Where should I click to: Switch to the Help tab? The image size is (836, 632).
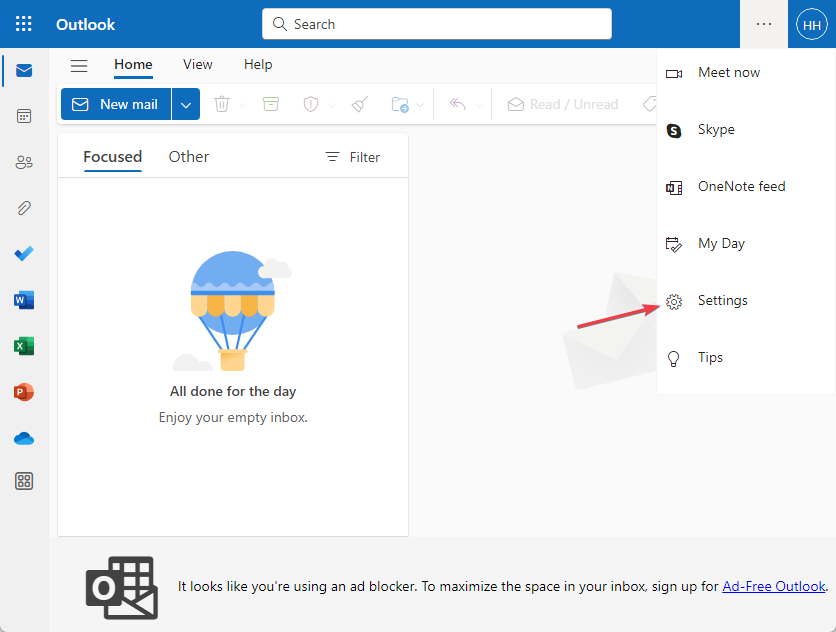(x=258, y=65)
